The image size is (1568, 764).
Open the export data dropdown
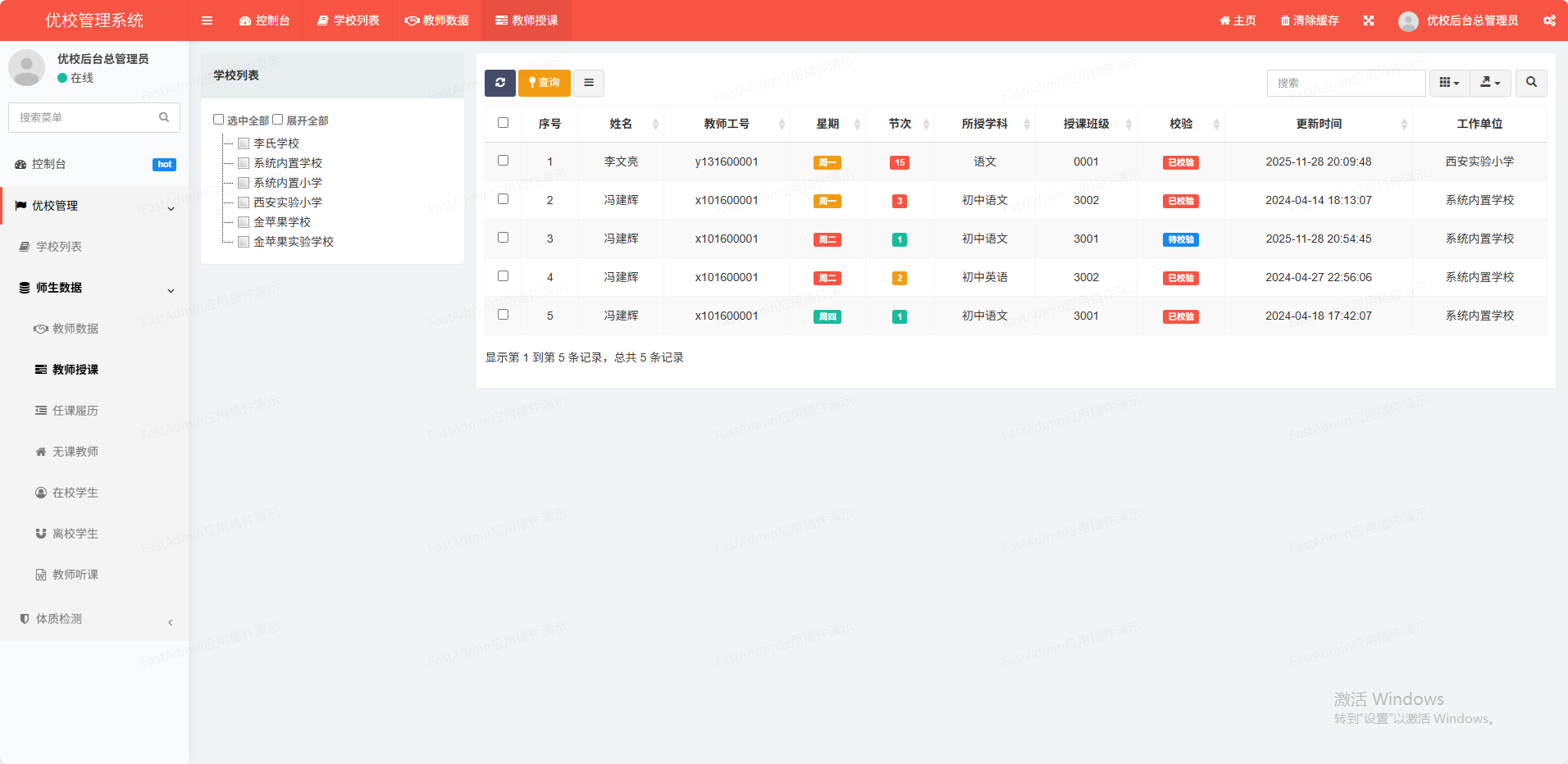[x=1490, y=83]
